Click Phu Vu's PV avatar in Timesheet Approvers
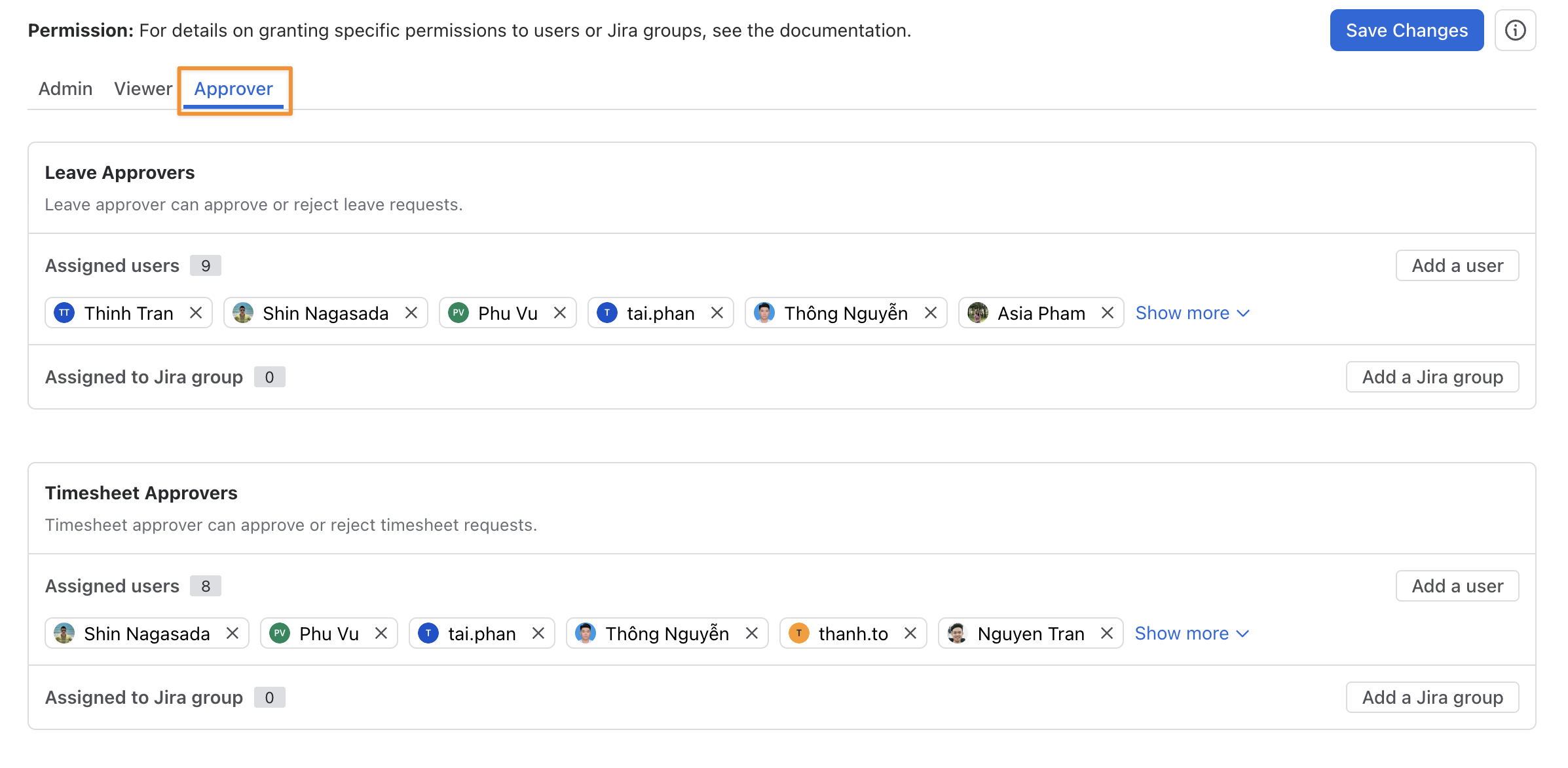This screenshot has width=1568, height=768. coord(280,634)
